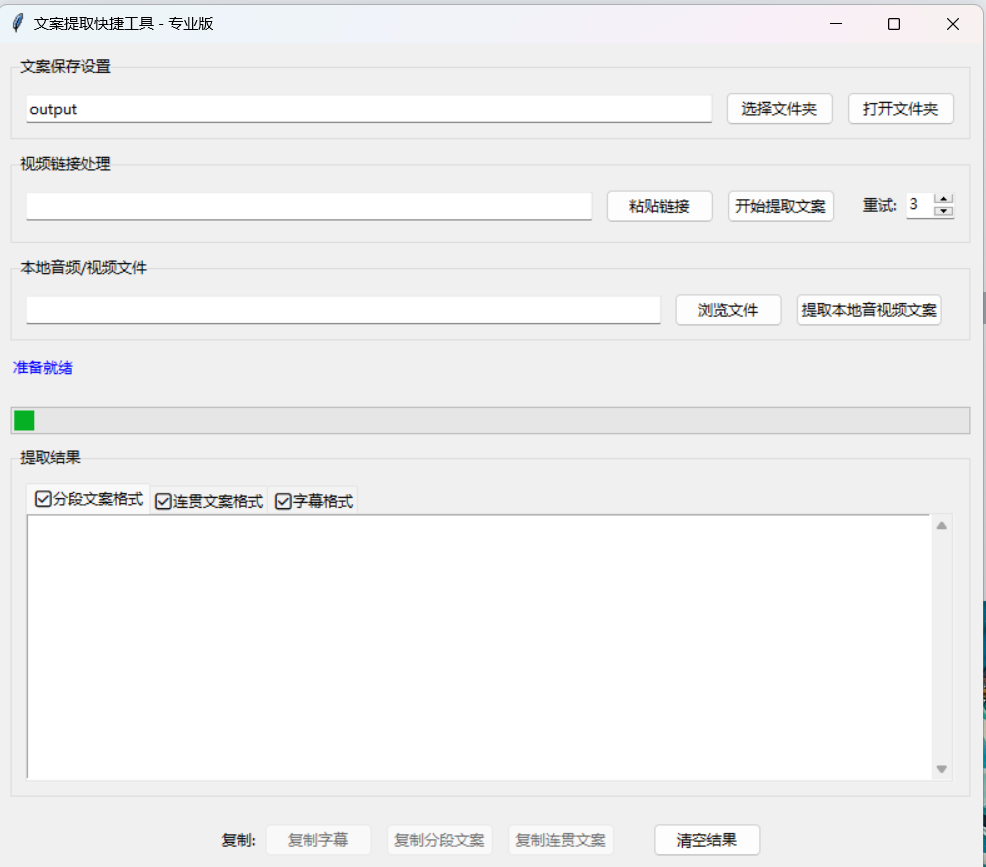Click the green progress bar
This screenshot has height=867, width=986.
click(x=24, y=419)
